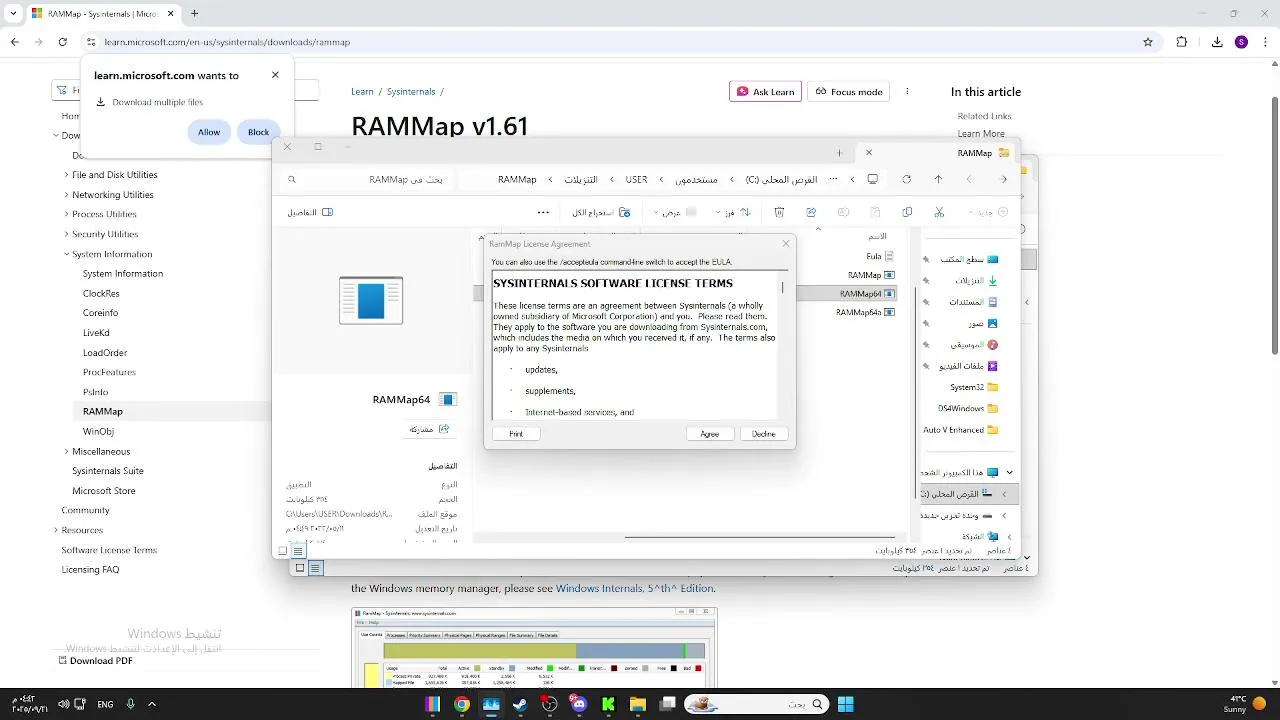Bookmark this page with star icon
The image size is (1280, 720).
(x=1148, y=42)
